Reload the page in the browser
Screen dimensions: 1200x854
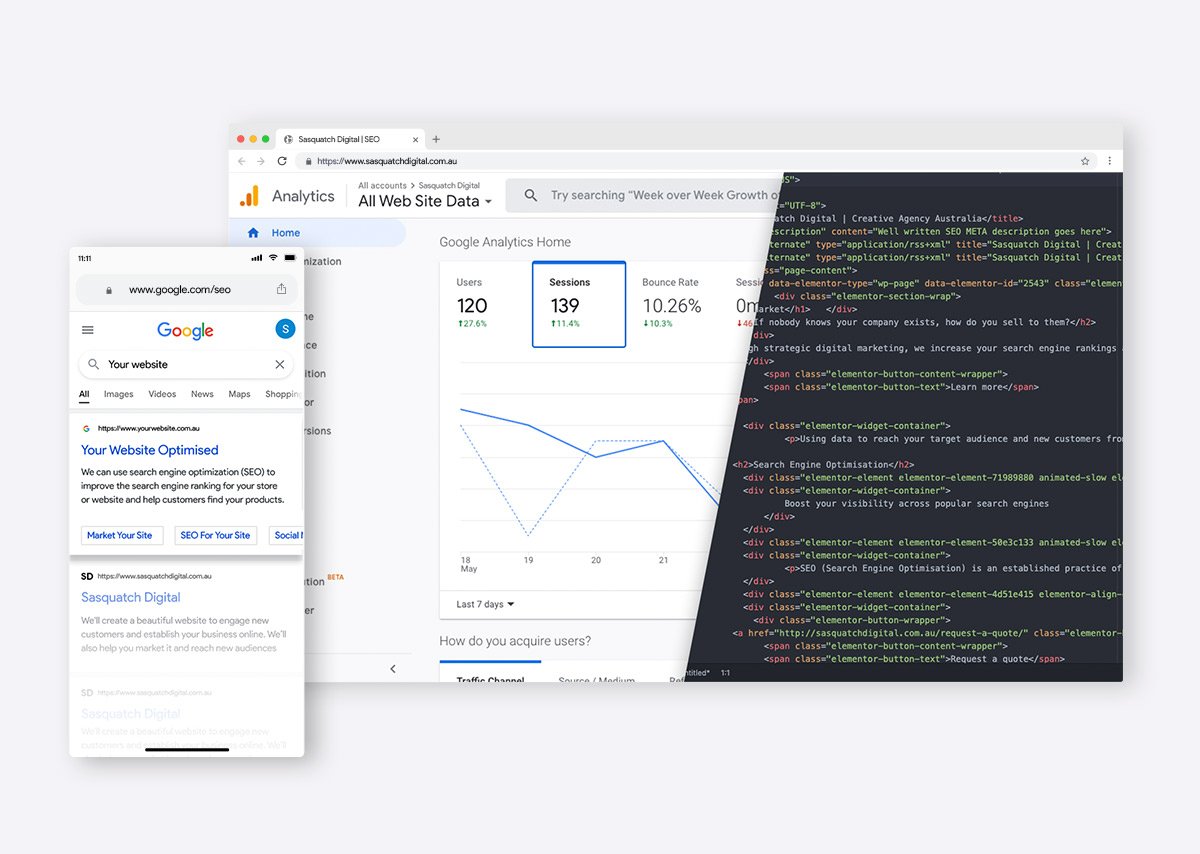pyautogui.click(x=282, y=161)
